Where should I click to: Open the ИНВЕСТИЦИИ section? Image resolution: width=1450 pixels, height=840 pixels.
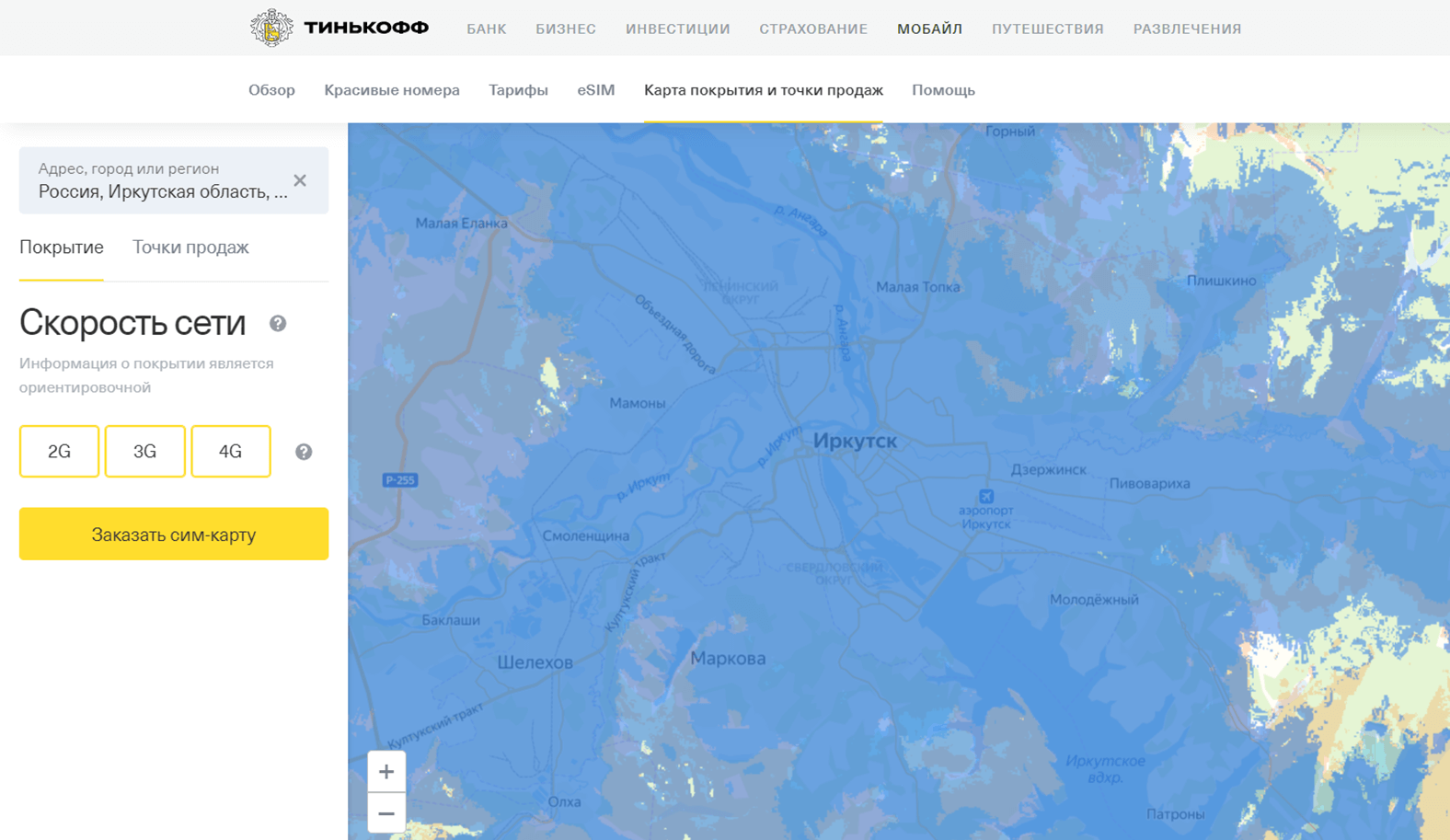click(678, 29)
